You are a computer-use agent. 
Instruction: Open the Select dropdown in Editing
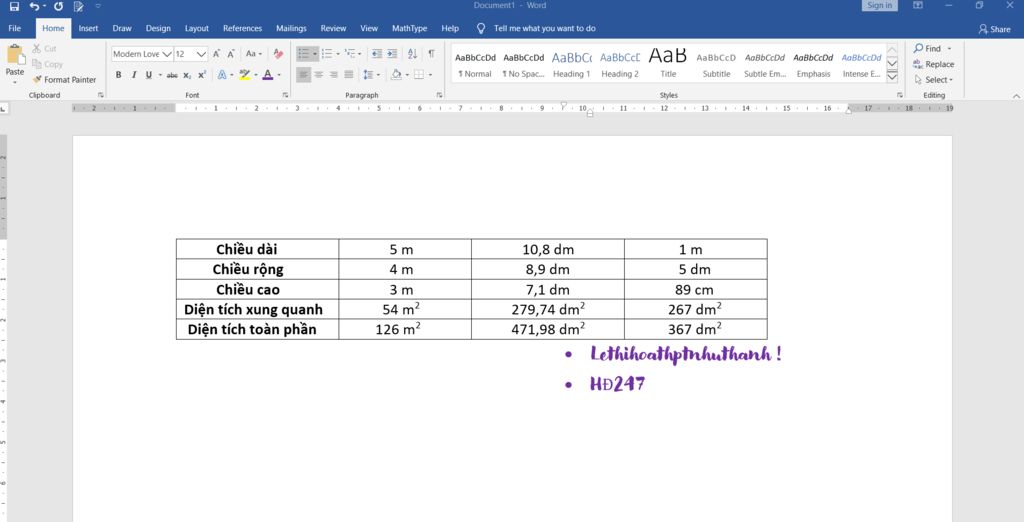934,80
